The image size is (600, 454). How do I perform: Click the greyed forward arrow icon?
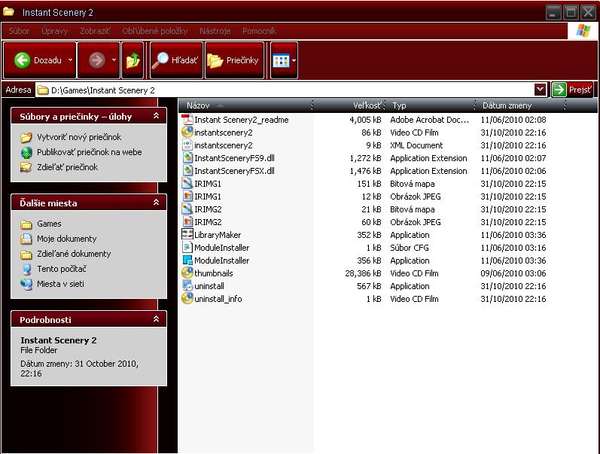[x=97, y=60]
